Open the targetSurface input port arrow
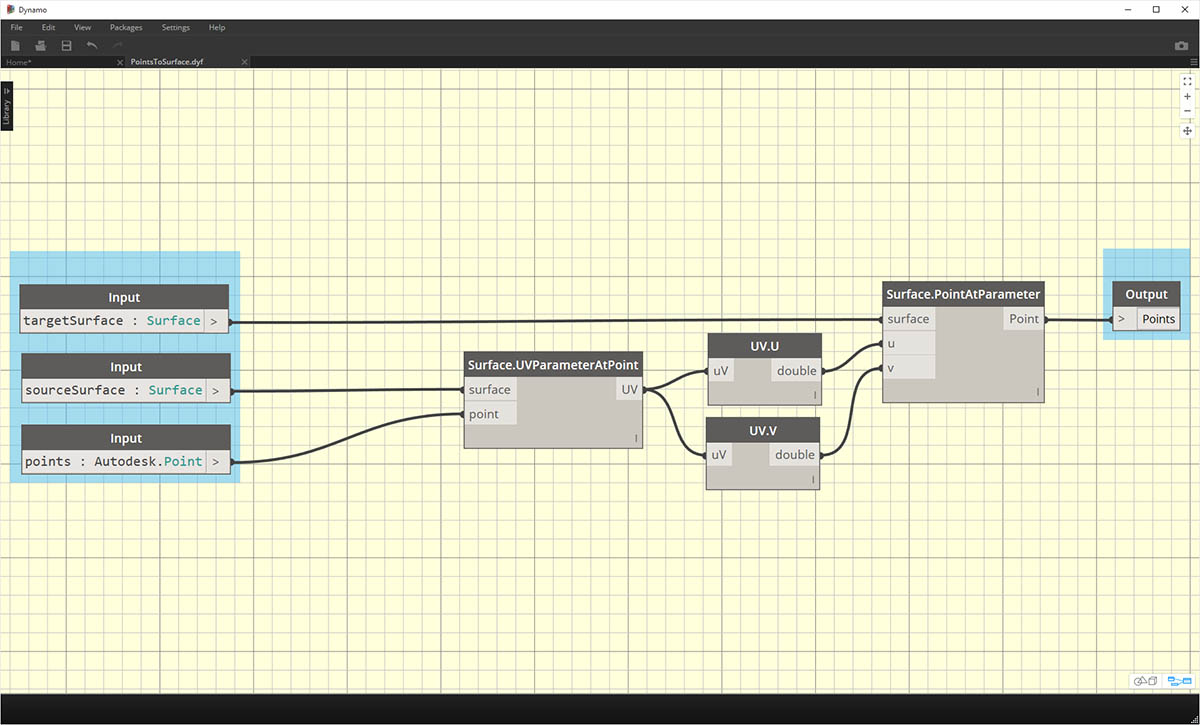 click(214, 322)
